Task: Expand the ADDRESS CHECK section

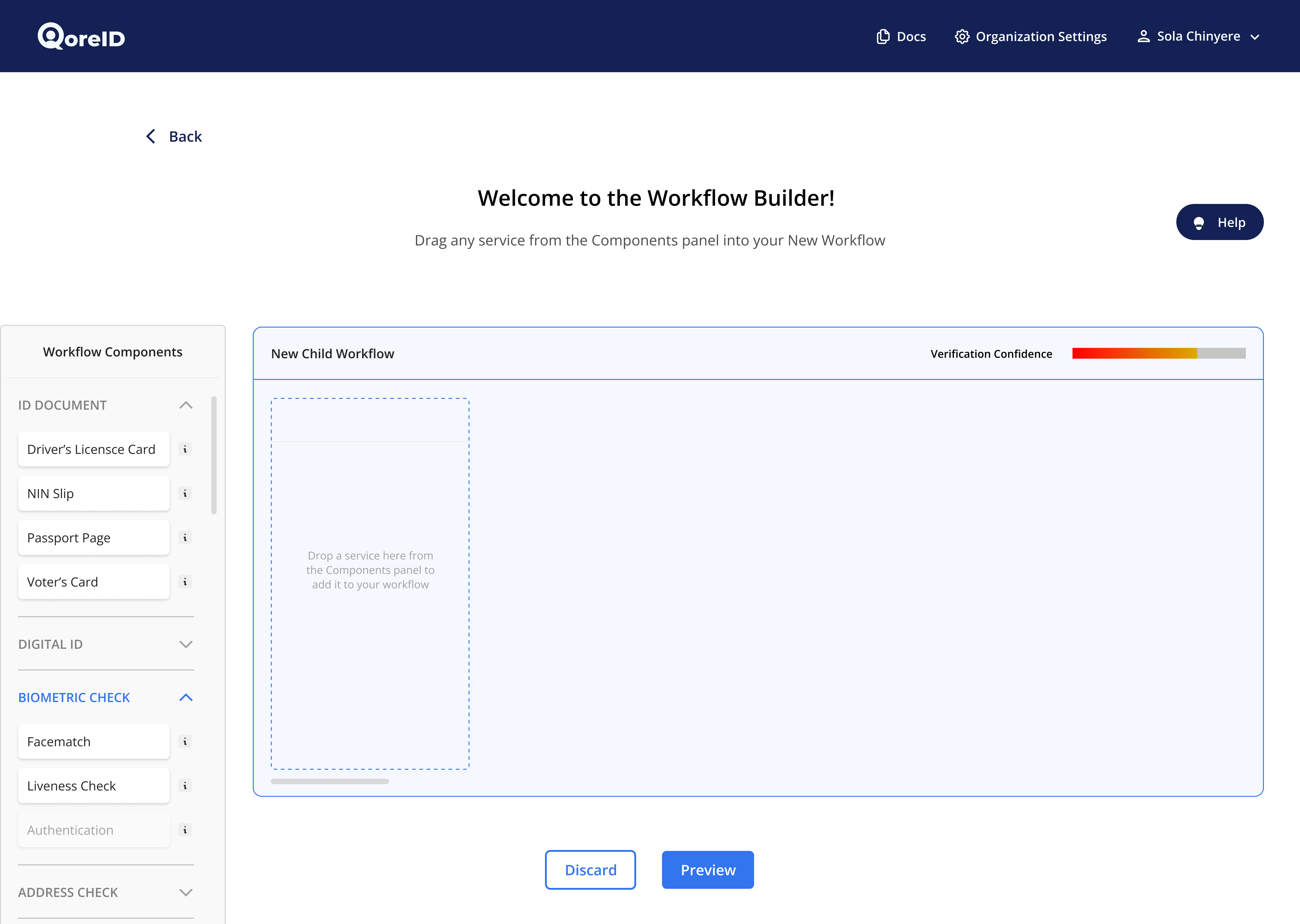Action: click(186, 892)
